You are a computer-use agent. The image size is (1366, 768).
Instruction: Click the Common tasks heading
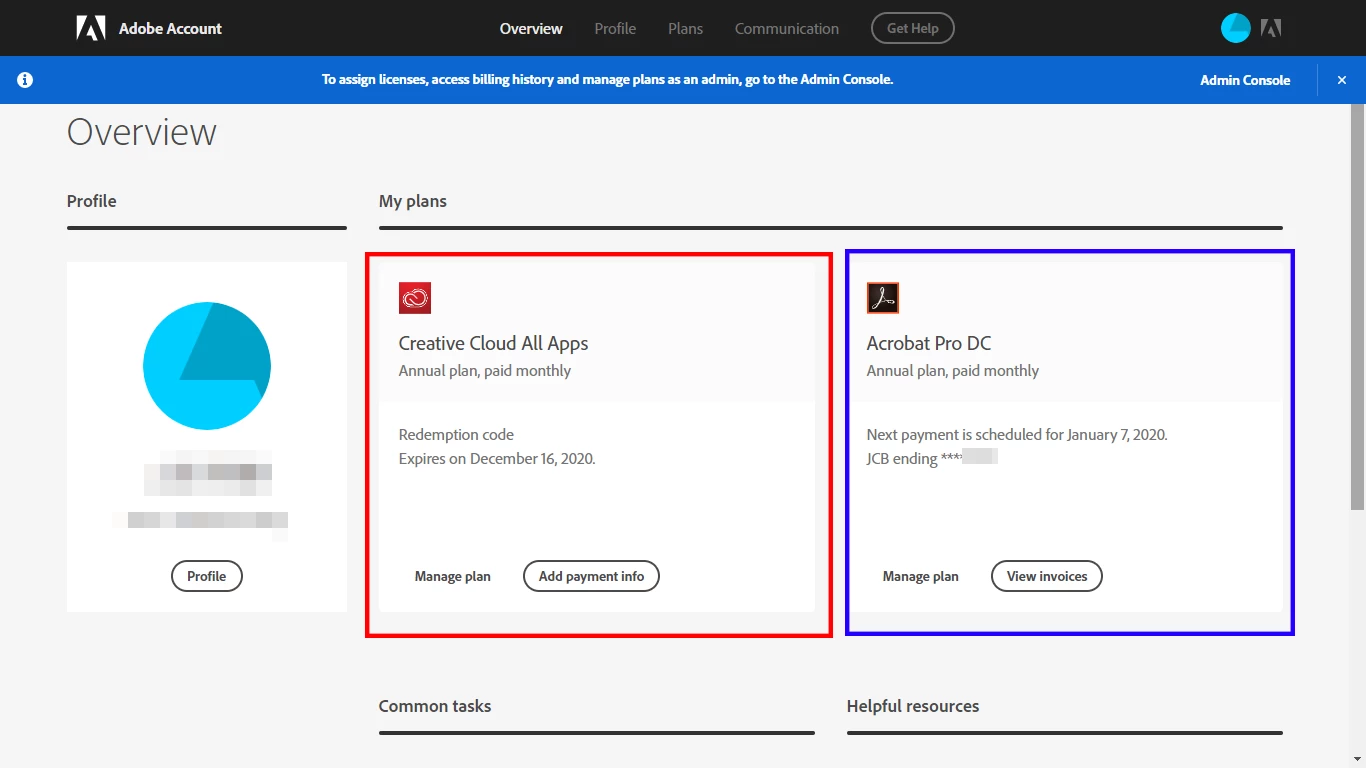(435, 706)
